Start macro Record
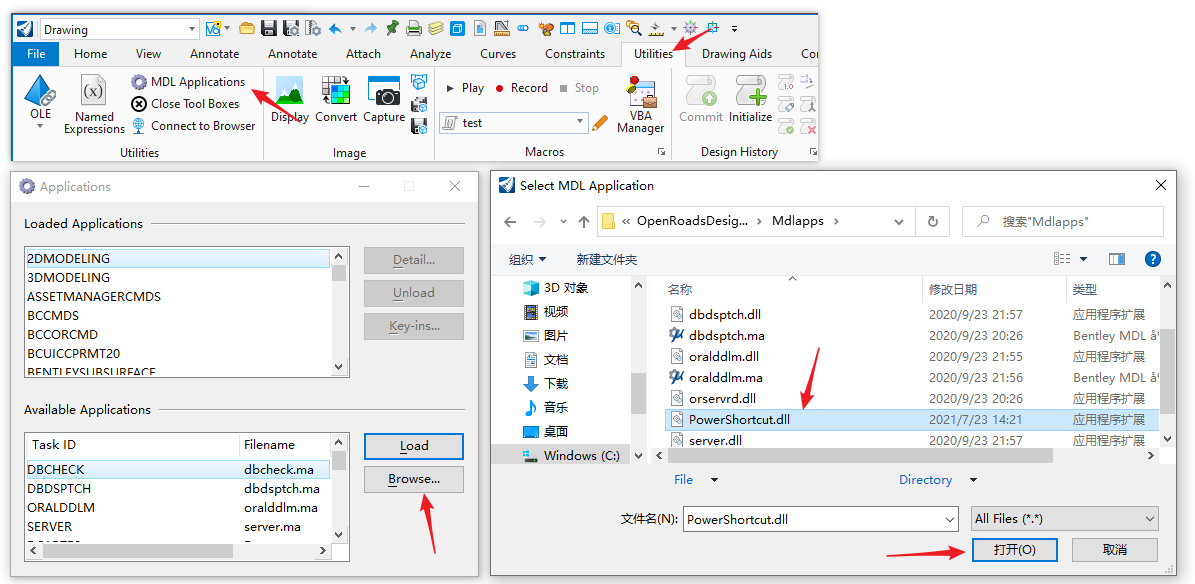The height and width of the screenshot is (584, 1195). coord(521,88)
